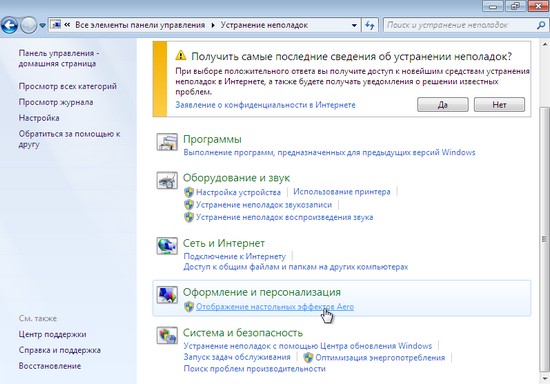The image size is (550, 384).
Task: Click the Forward navigation arrow
Action: (x=28, y=25)
